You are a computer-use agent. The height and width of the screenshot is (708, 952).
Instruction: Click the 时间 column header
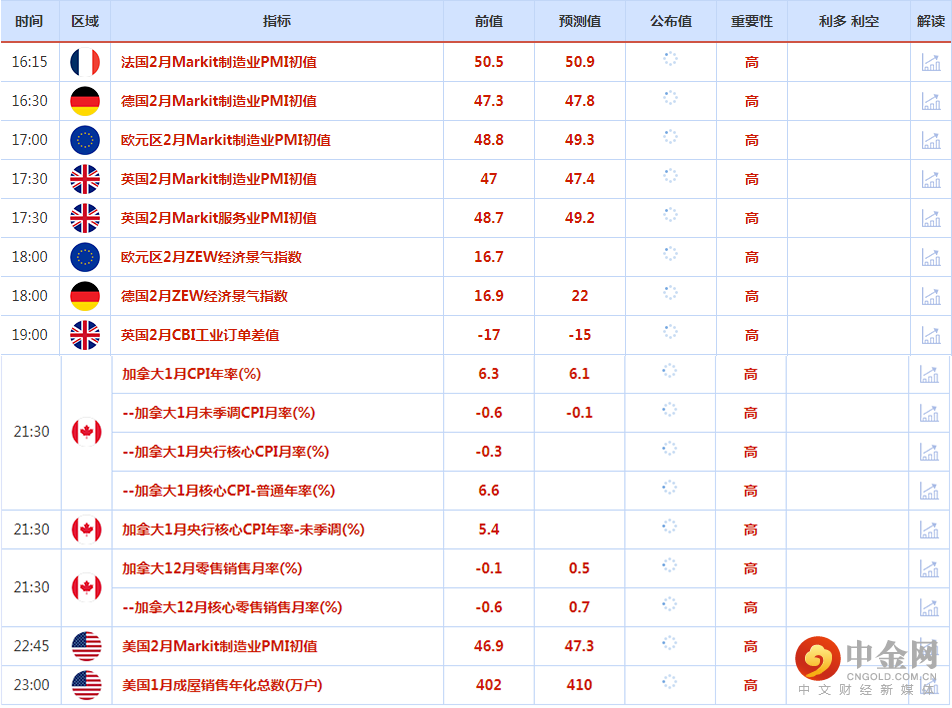(x=30, y=21)
